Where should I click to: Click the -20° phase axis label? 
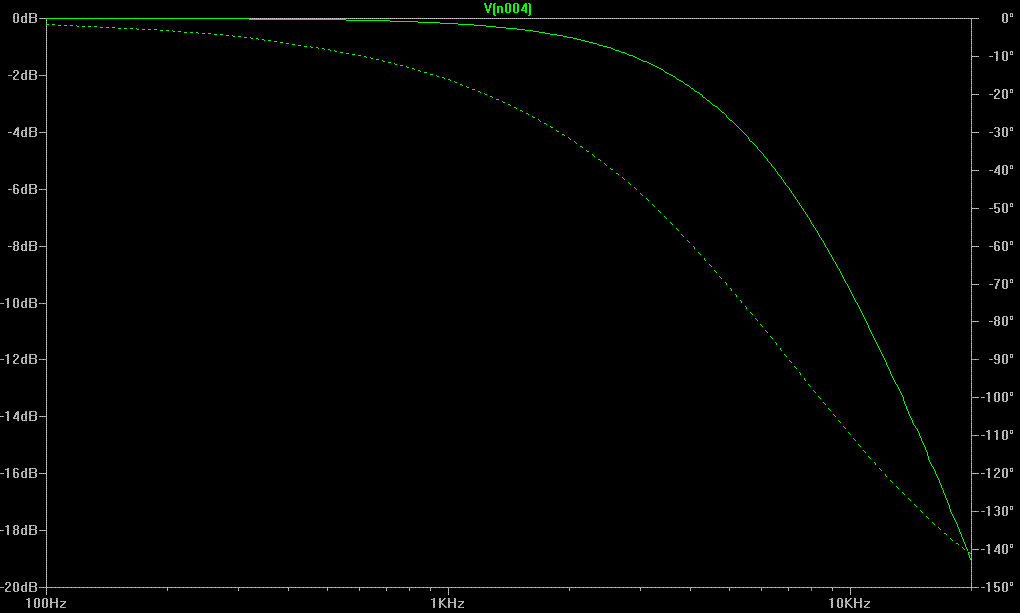tap(1000, 94)
